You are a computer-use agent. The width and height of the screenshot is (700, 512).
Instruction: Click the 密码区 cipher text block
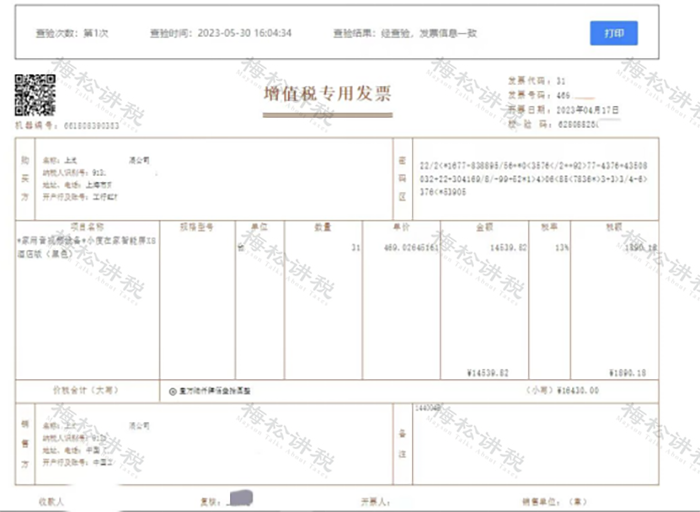coord(533,179)
